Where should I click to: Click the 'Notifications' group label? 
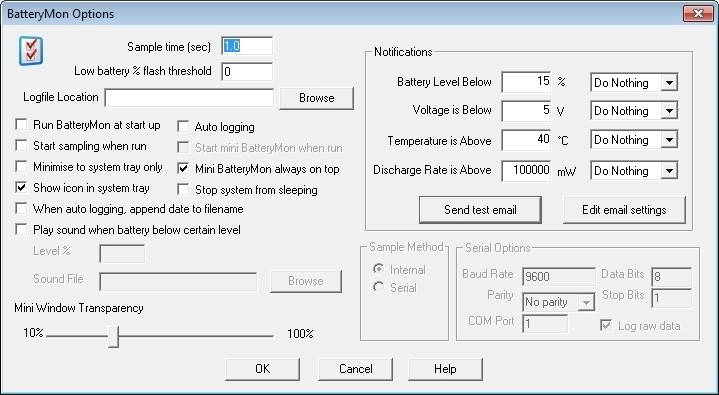coord(403,52)
